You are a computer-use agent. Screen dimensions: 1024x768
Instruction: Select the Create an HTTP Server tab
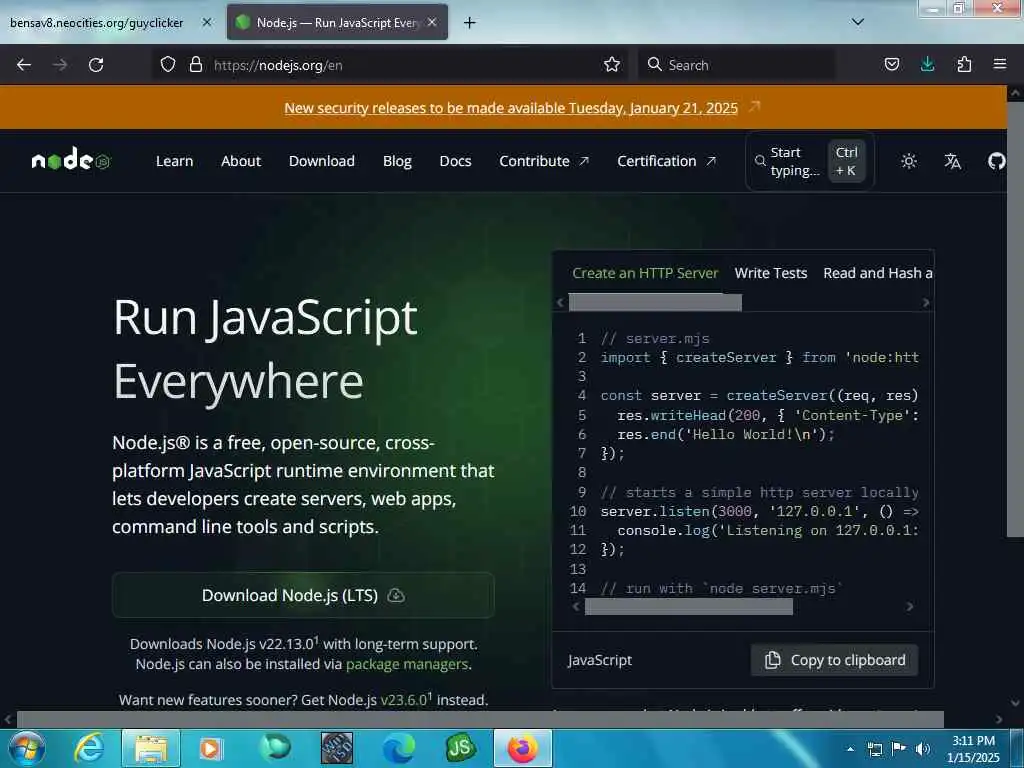click(645, 273)
